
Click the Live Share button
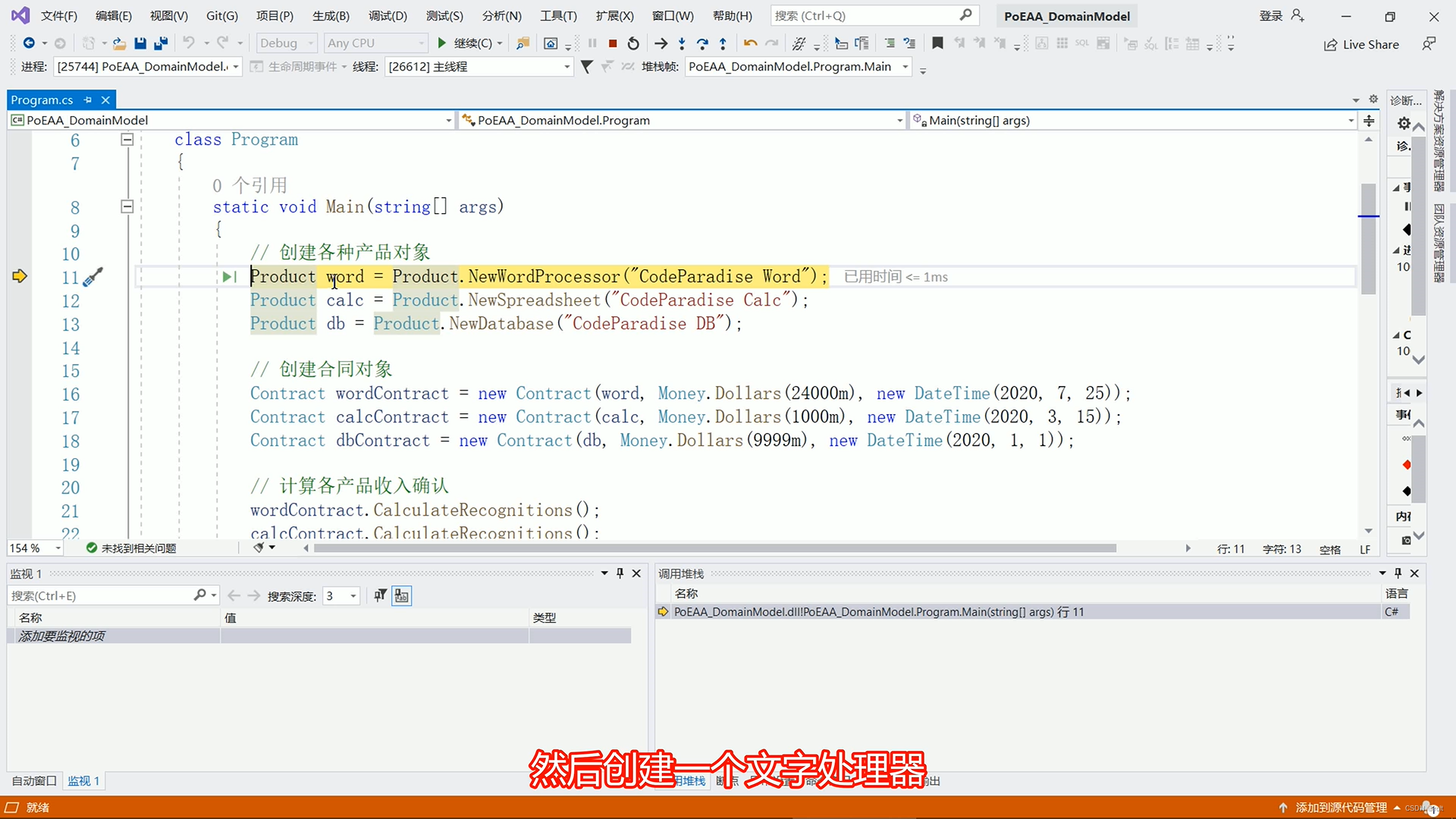[x=1361, y=45]
